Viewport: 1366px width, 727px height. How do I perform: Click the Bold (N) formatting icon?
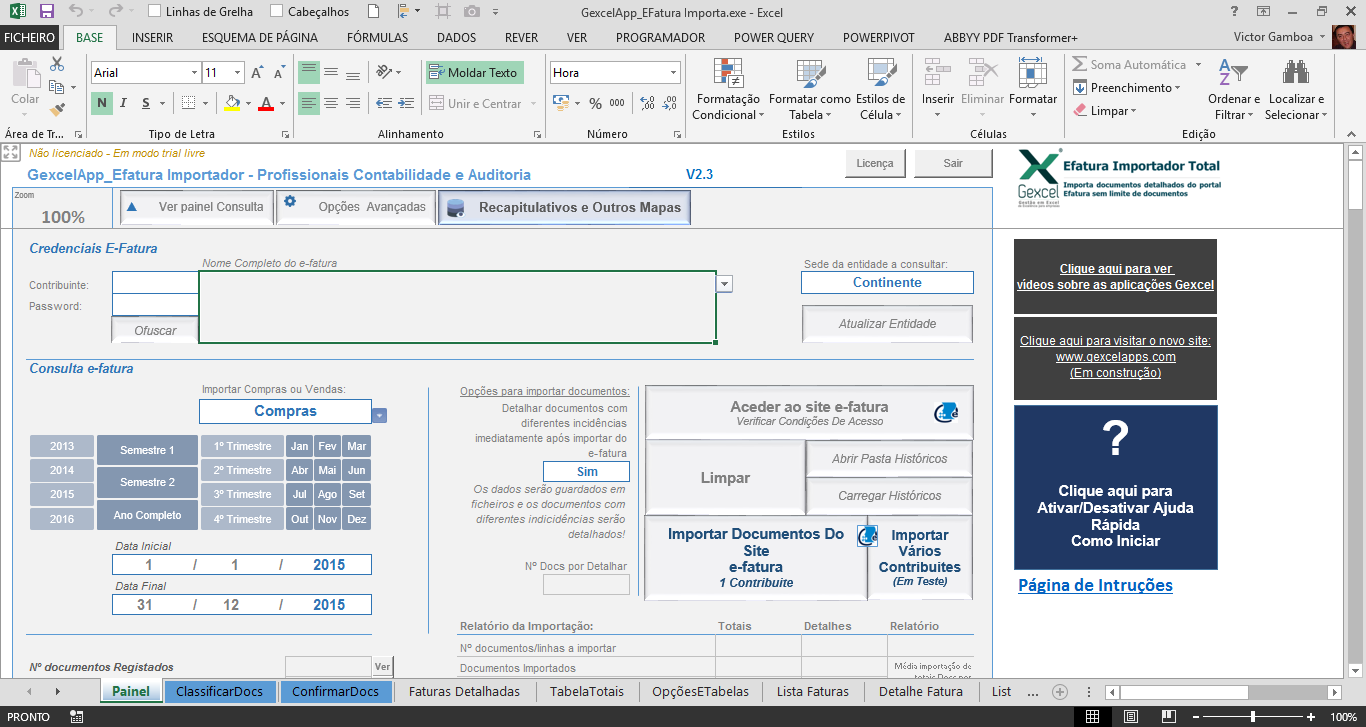pos(101,103)
